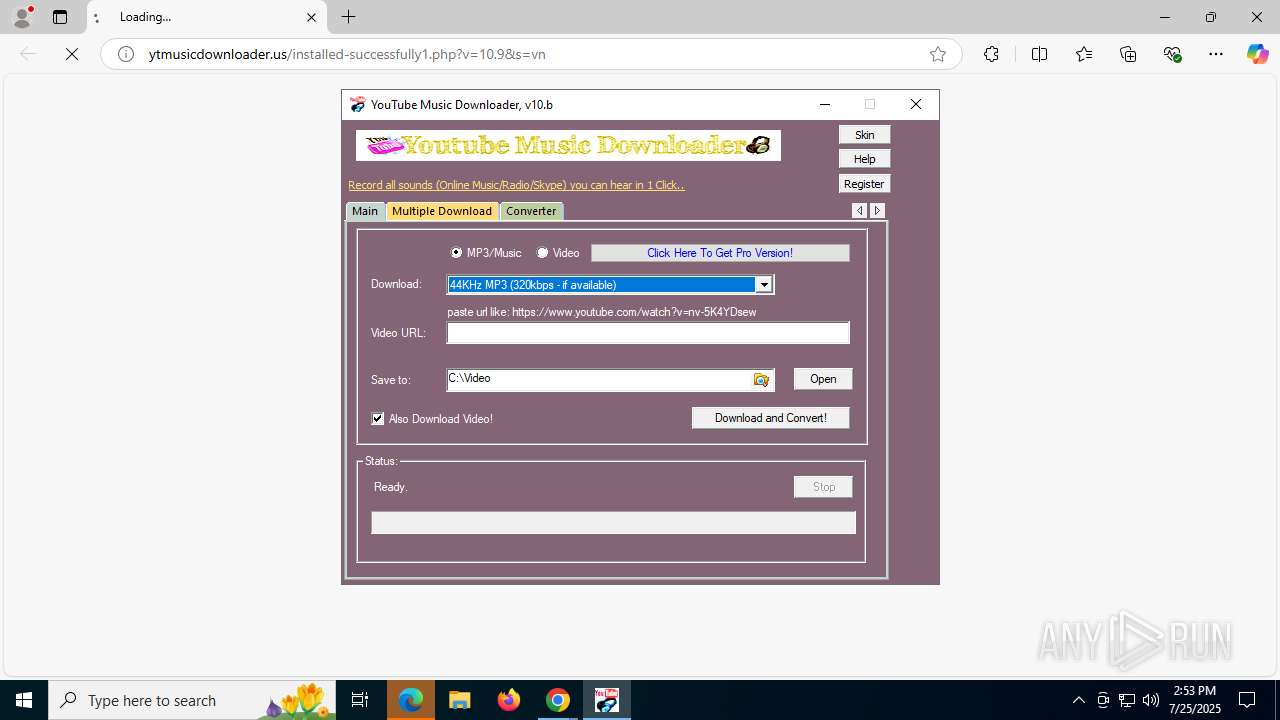Click the Stop button
Screen dimensions: 1280x720
823,487
